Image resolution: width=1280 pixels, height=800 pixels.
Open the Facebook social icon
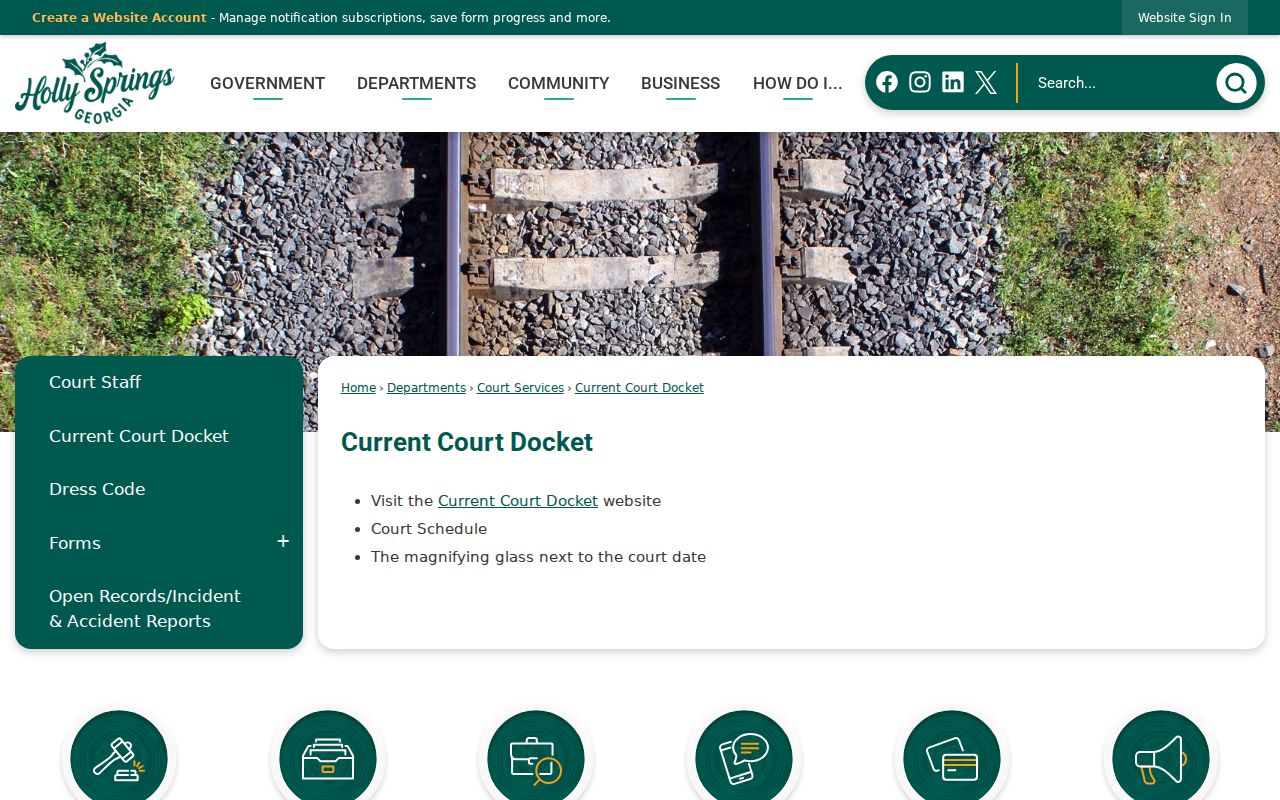point(887,82)
